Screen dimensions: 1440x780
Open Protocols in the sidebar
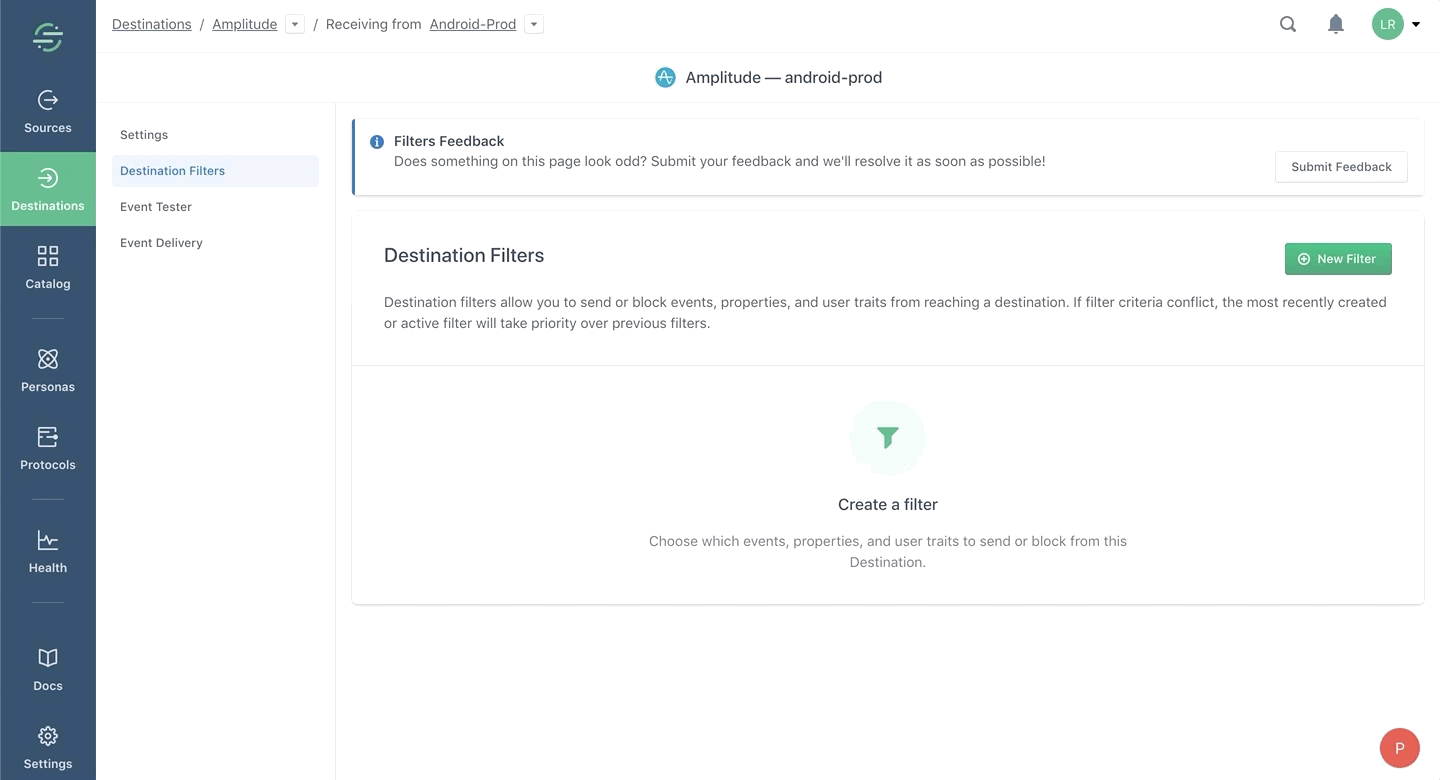(x=48, y=449)
